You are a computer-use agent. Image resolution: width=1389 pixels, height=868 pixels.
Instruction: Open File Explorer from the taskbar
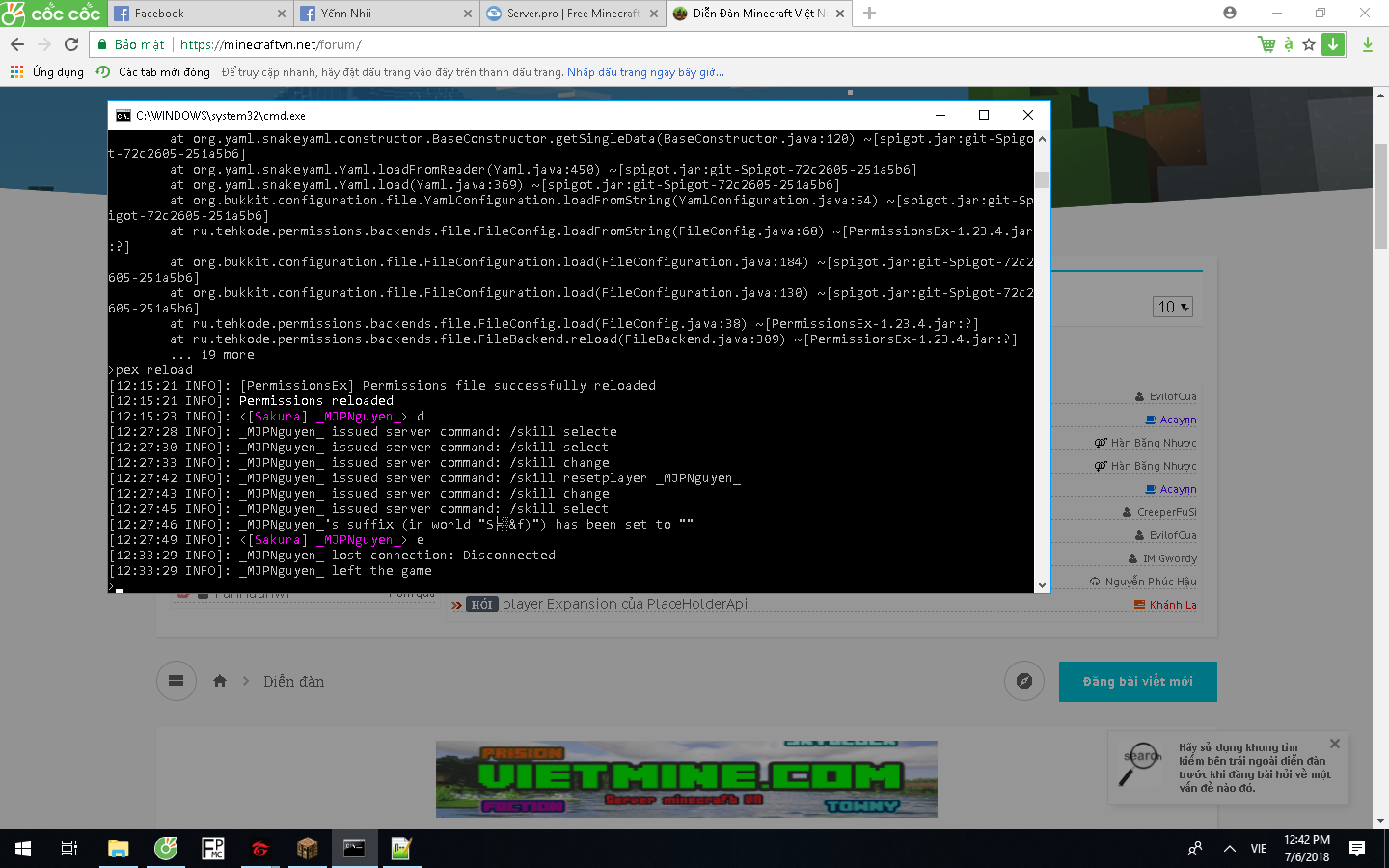pyautogui.click(x=118, y=849)
